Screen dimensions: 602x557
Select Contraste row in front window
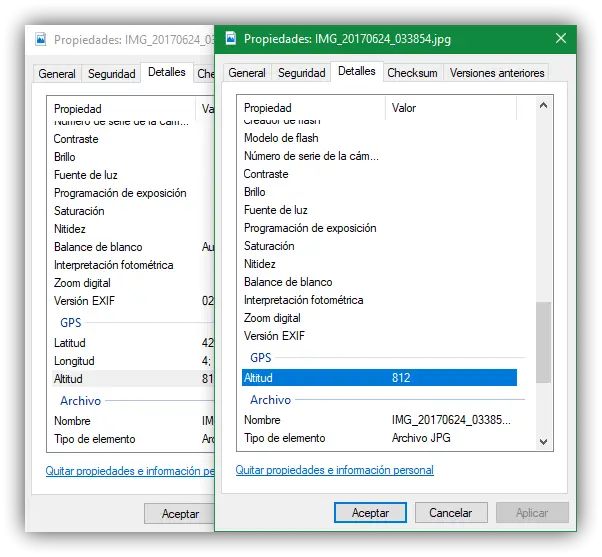point(379,174)
